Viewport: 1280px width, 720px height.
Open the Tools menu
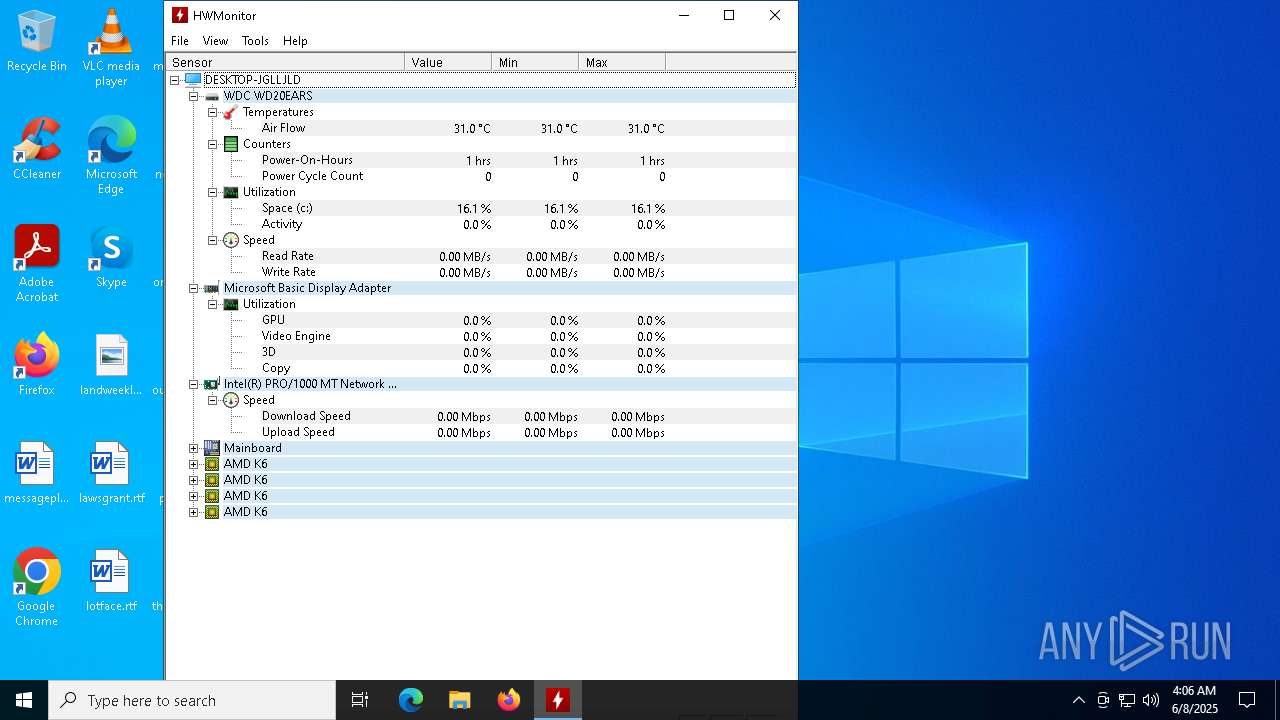tap(255, 41)
